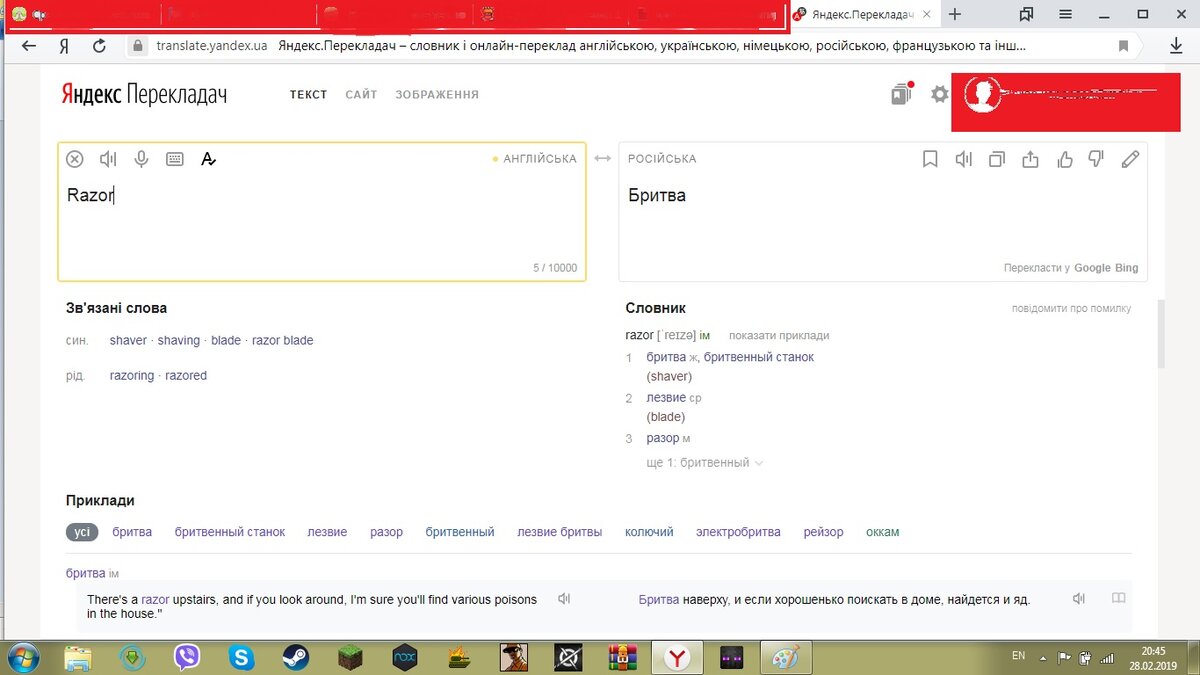Share the translation
Screen dimensions: 1200x675
coord(1031,159)
